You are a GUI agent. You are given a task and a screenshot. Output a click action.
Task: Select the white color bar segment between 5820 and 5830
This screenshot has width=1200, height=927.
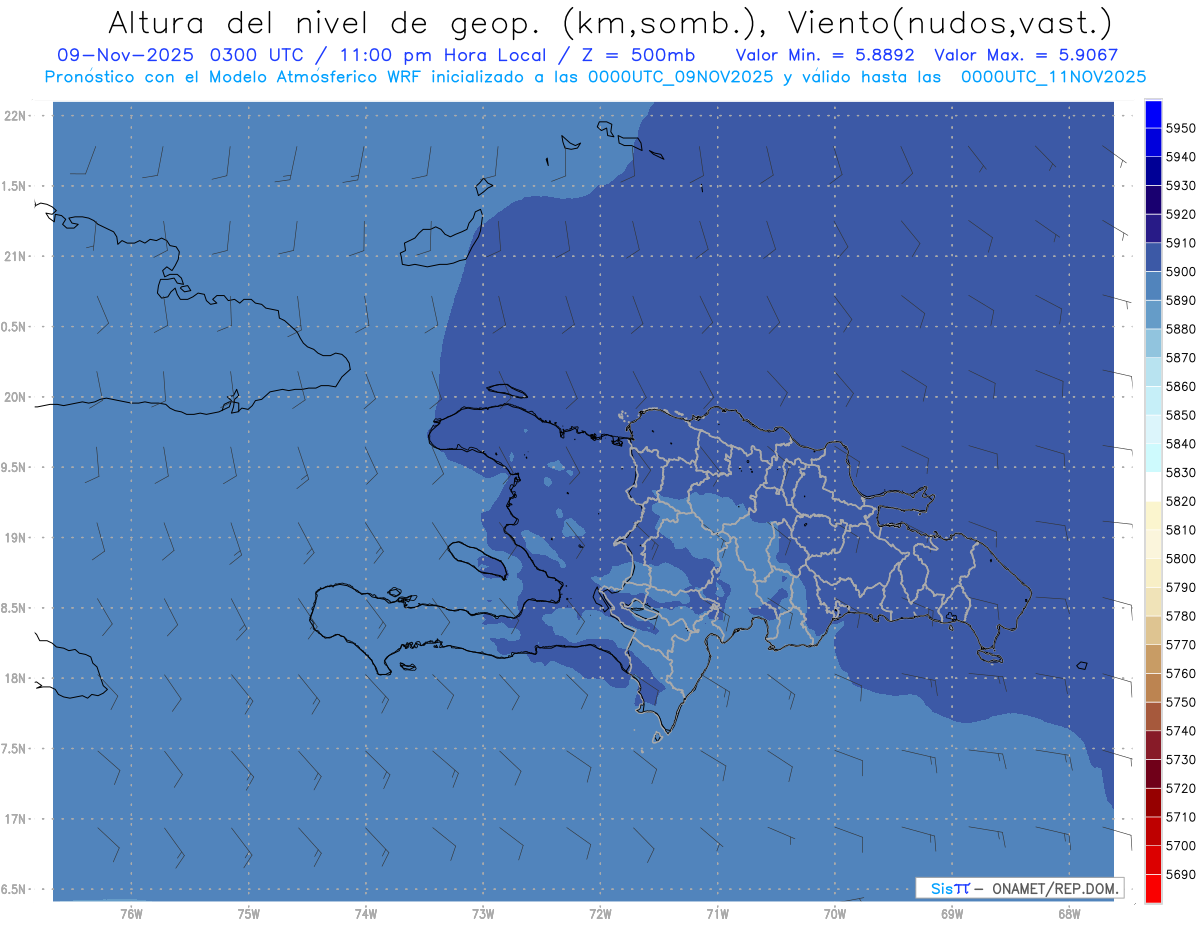tap(1153, 487)
